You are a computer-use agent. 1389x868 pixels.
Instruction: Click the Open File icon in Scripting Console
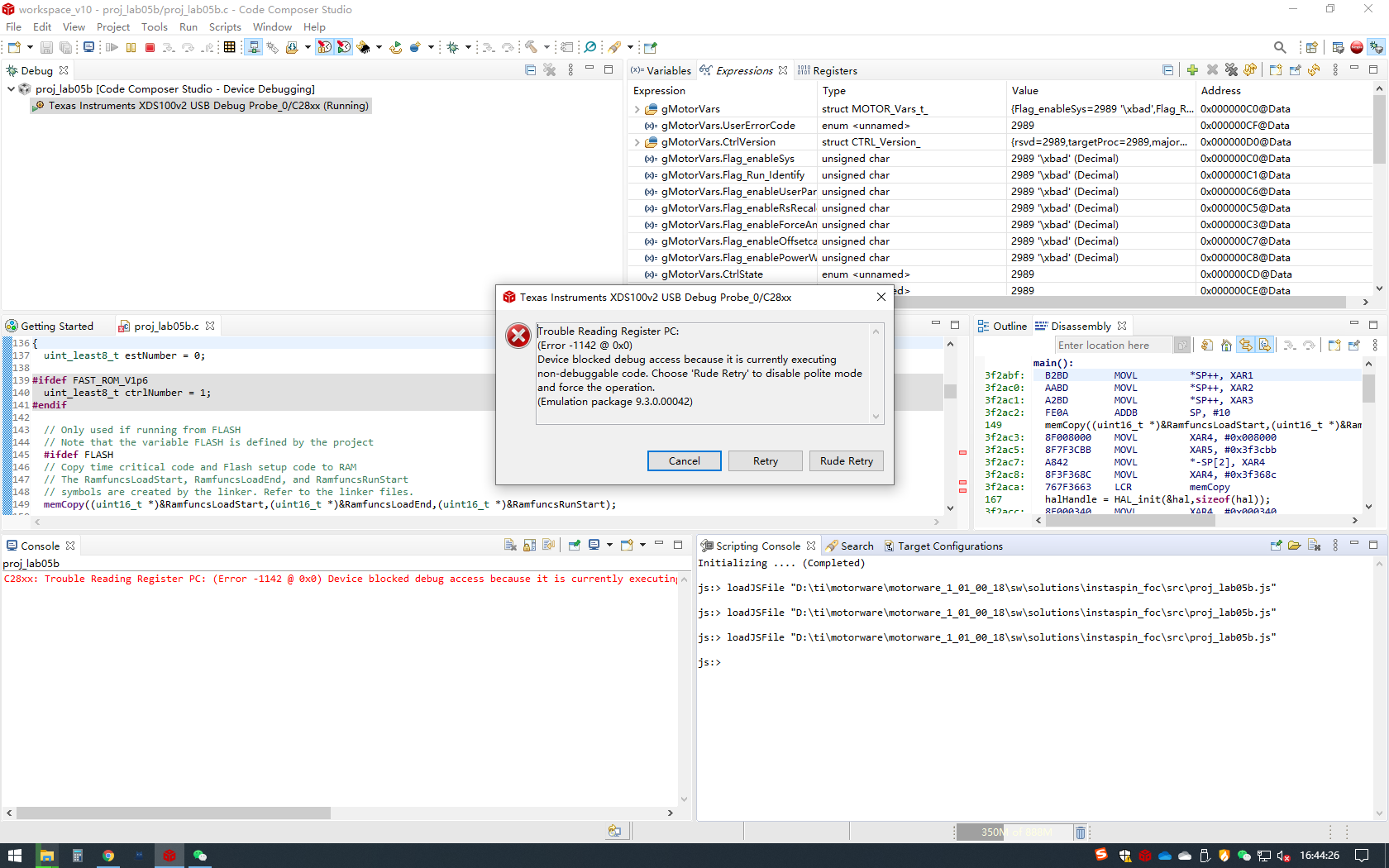pyautogui.click(x=1295, y=546)
